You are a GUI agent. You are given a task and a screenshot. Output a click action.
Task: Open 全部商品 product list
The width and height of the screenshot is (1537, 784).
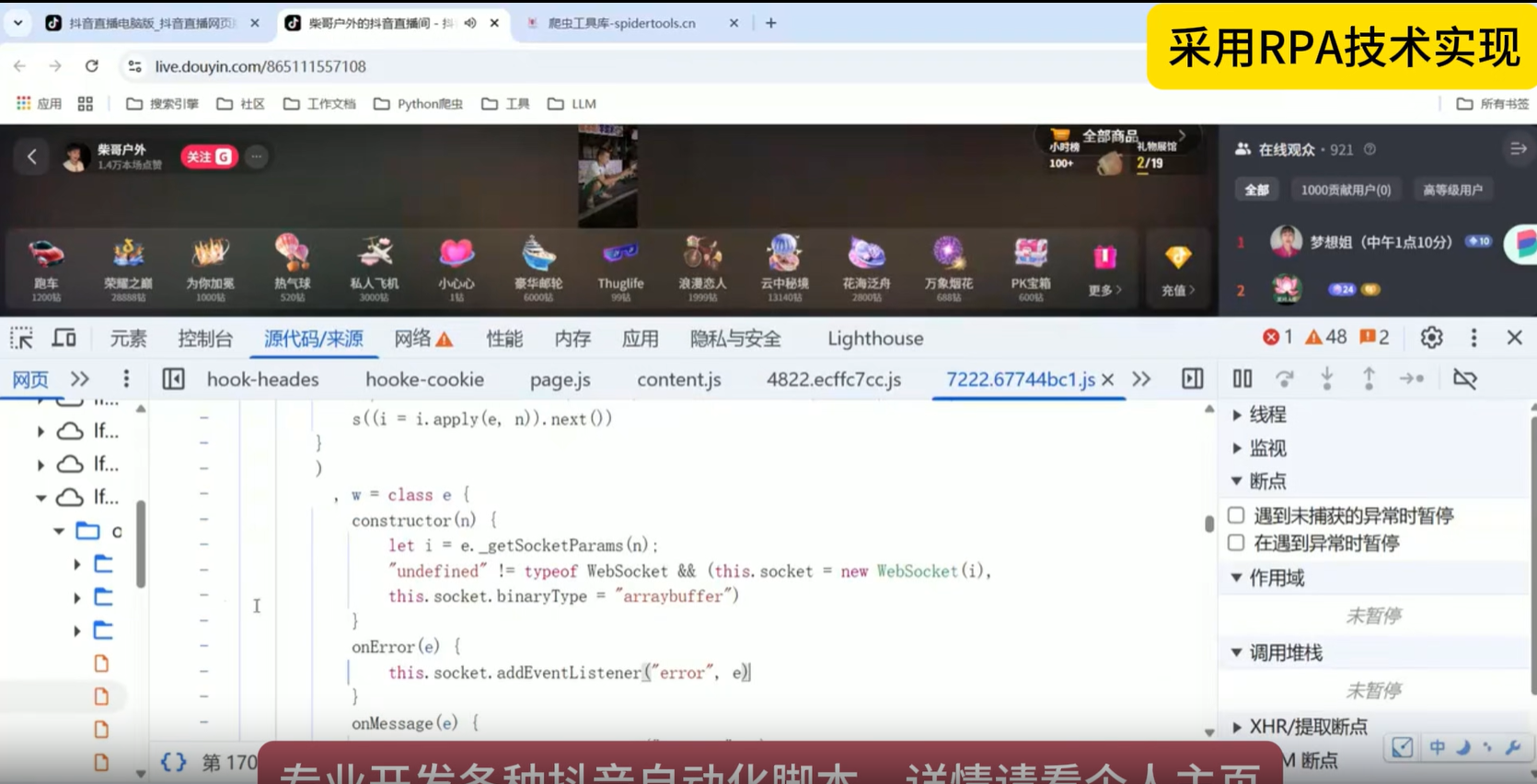1117,136
